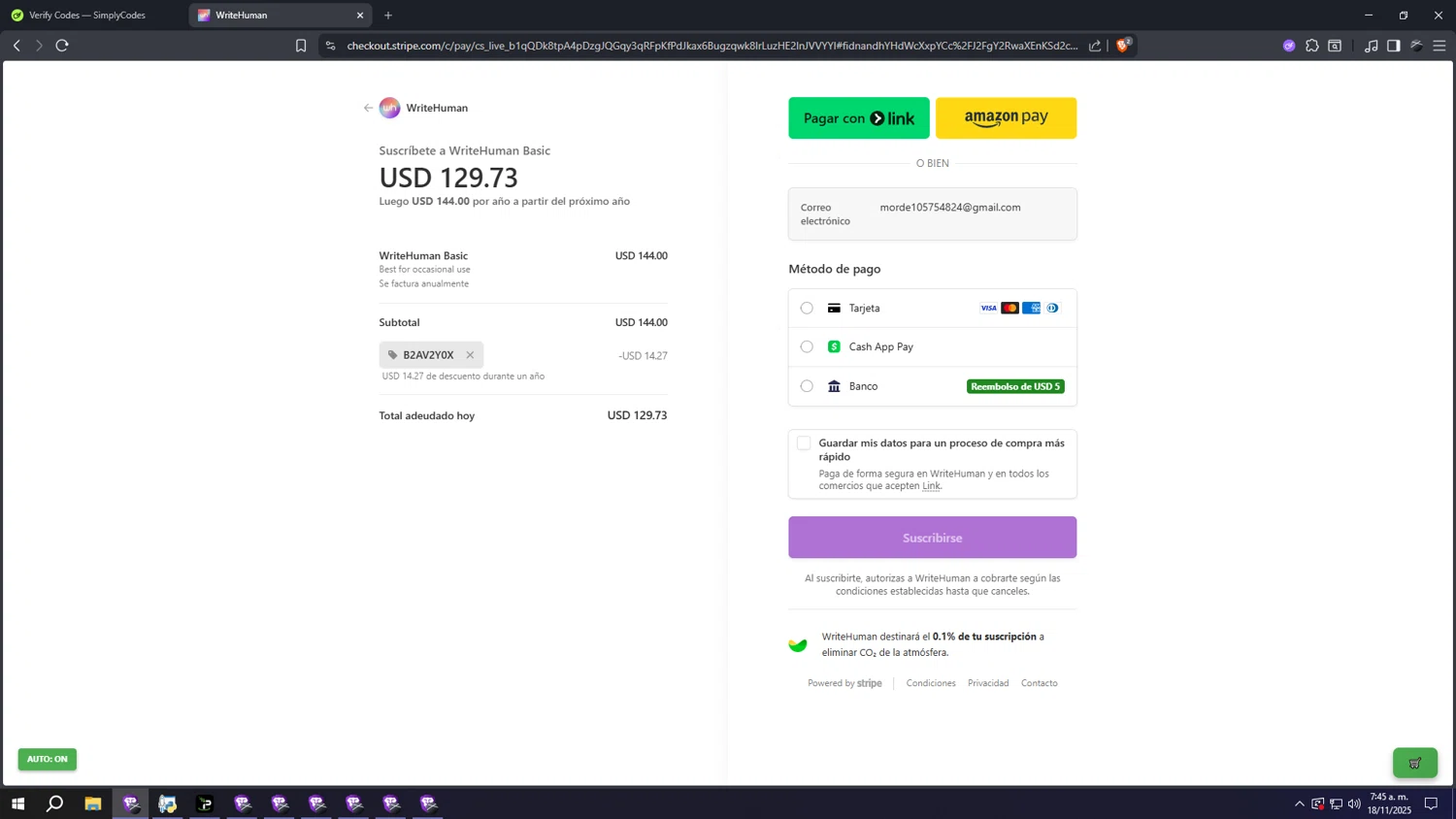Toggle the AUTO: ON button

pyautogui.click(x=48, y=759)
